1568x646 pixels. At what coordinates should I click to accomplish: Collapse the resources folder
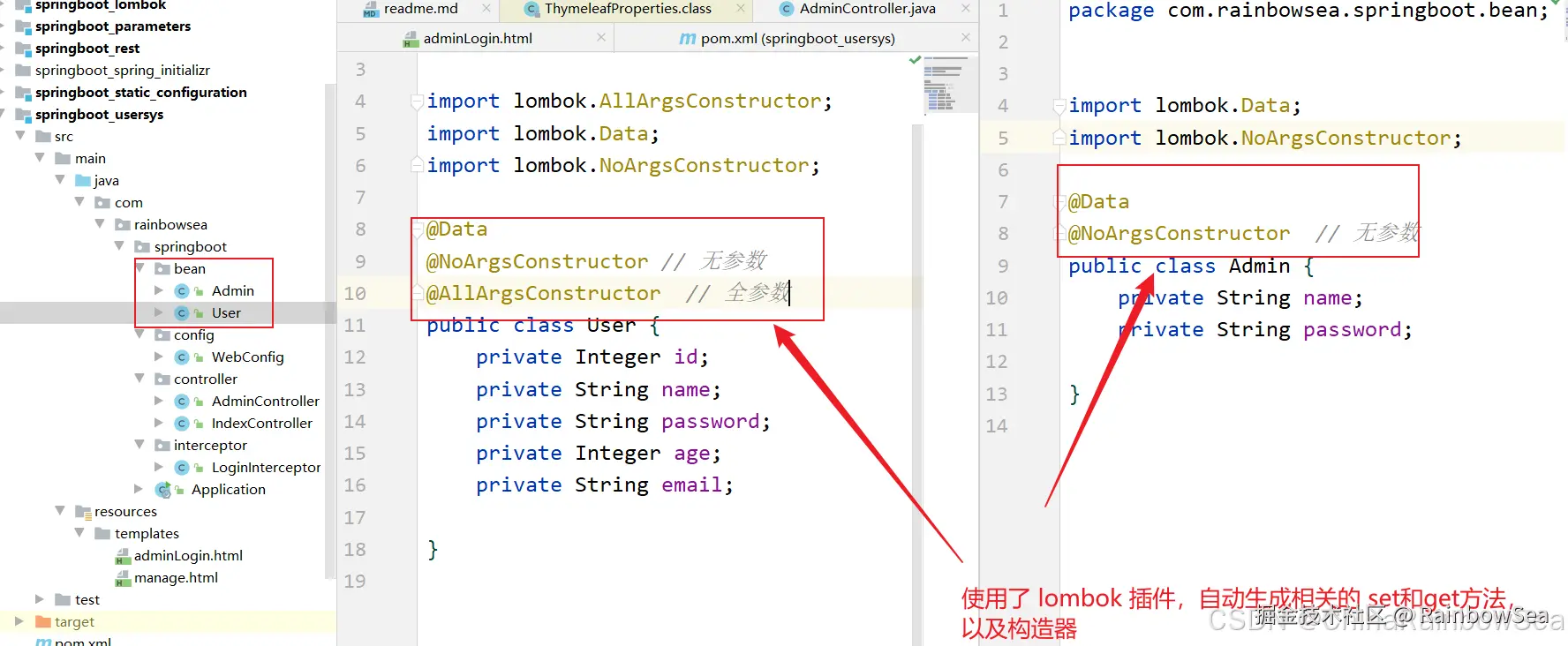[60, 511]
